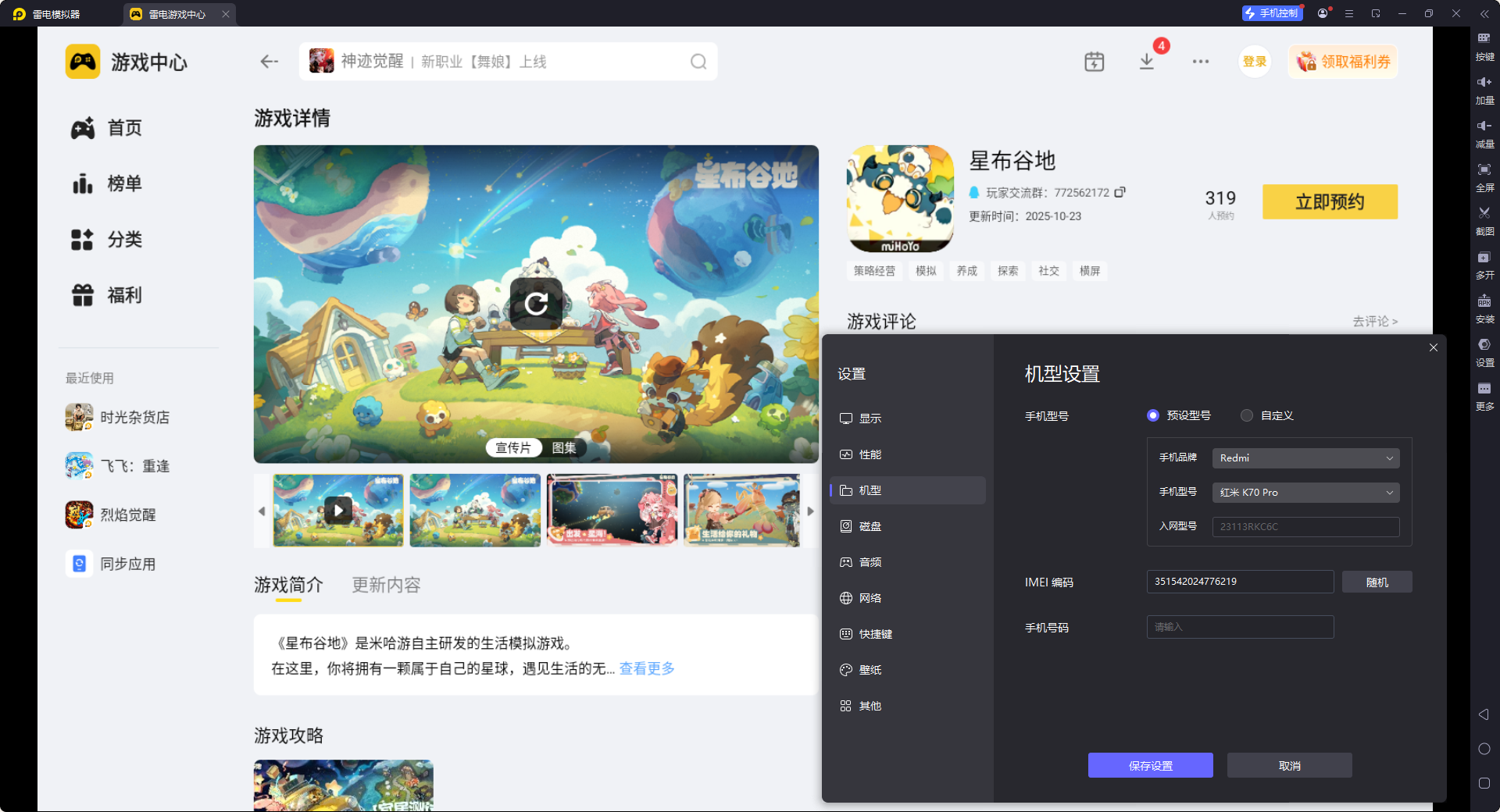
Task: Click the 立即预约 reserve button
Action: coord(1330,201)
